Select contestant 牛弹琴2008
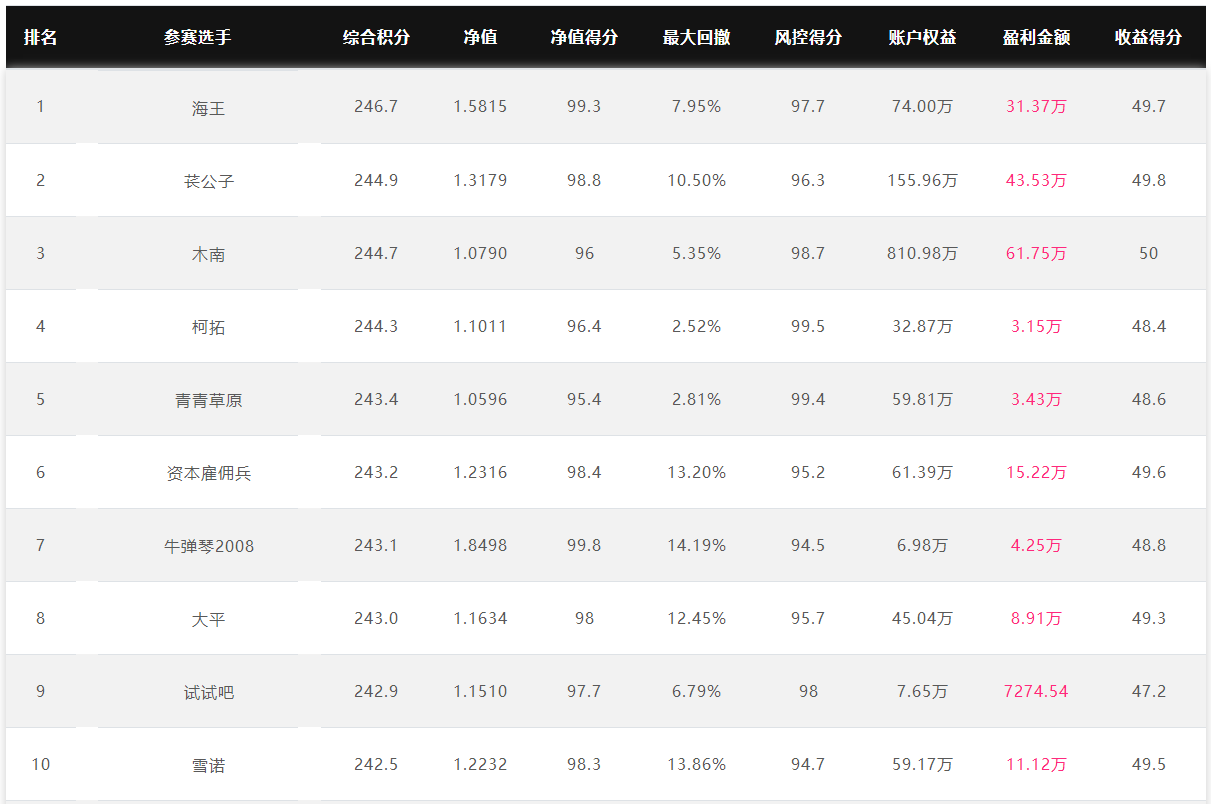The width and height of the screenshot is (1211, 804). click(209, 546)
